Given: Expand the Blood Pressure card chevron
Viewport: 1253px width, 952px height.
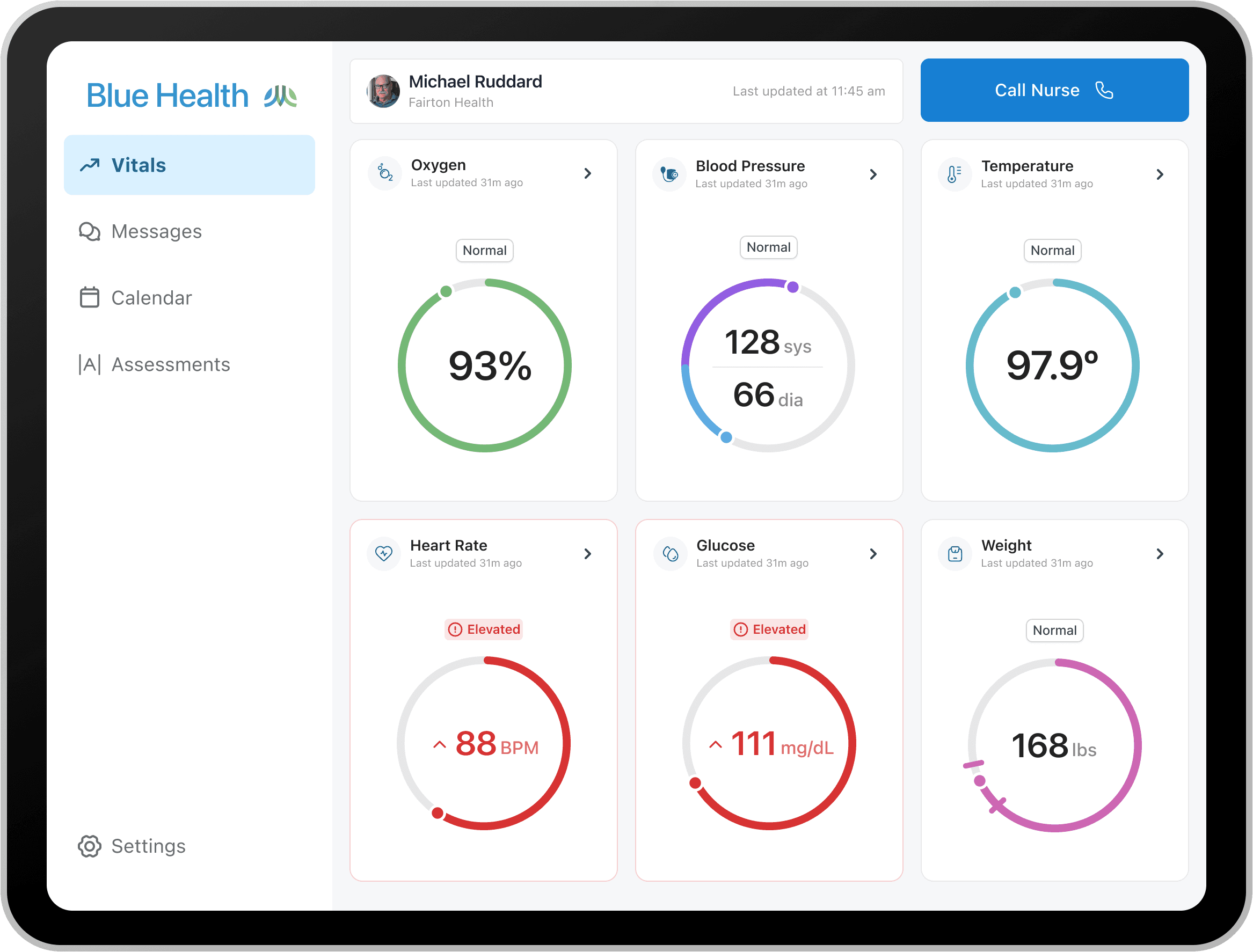Looking at the screenshot, I should tap(873, 174).
